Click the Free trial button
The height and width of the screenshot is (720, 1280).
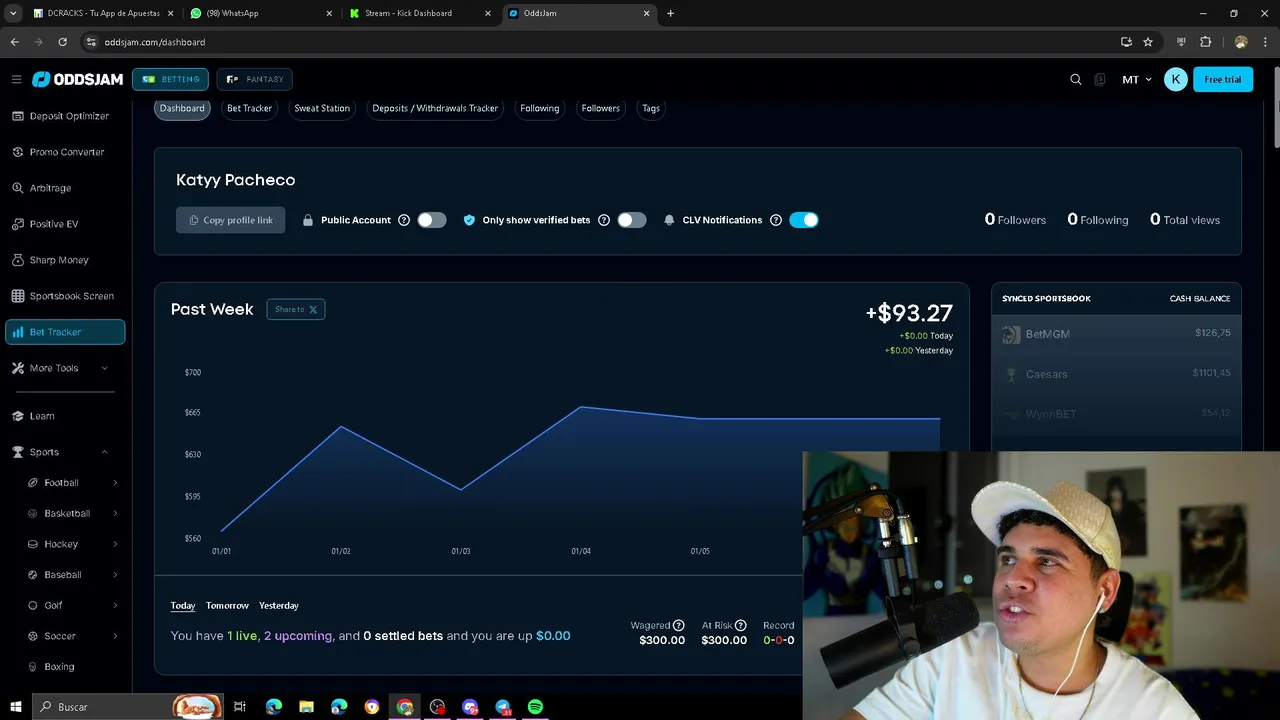(x=1223, y=79)
